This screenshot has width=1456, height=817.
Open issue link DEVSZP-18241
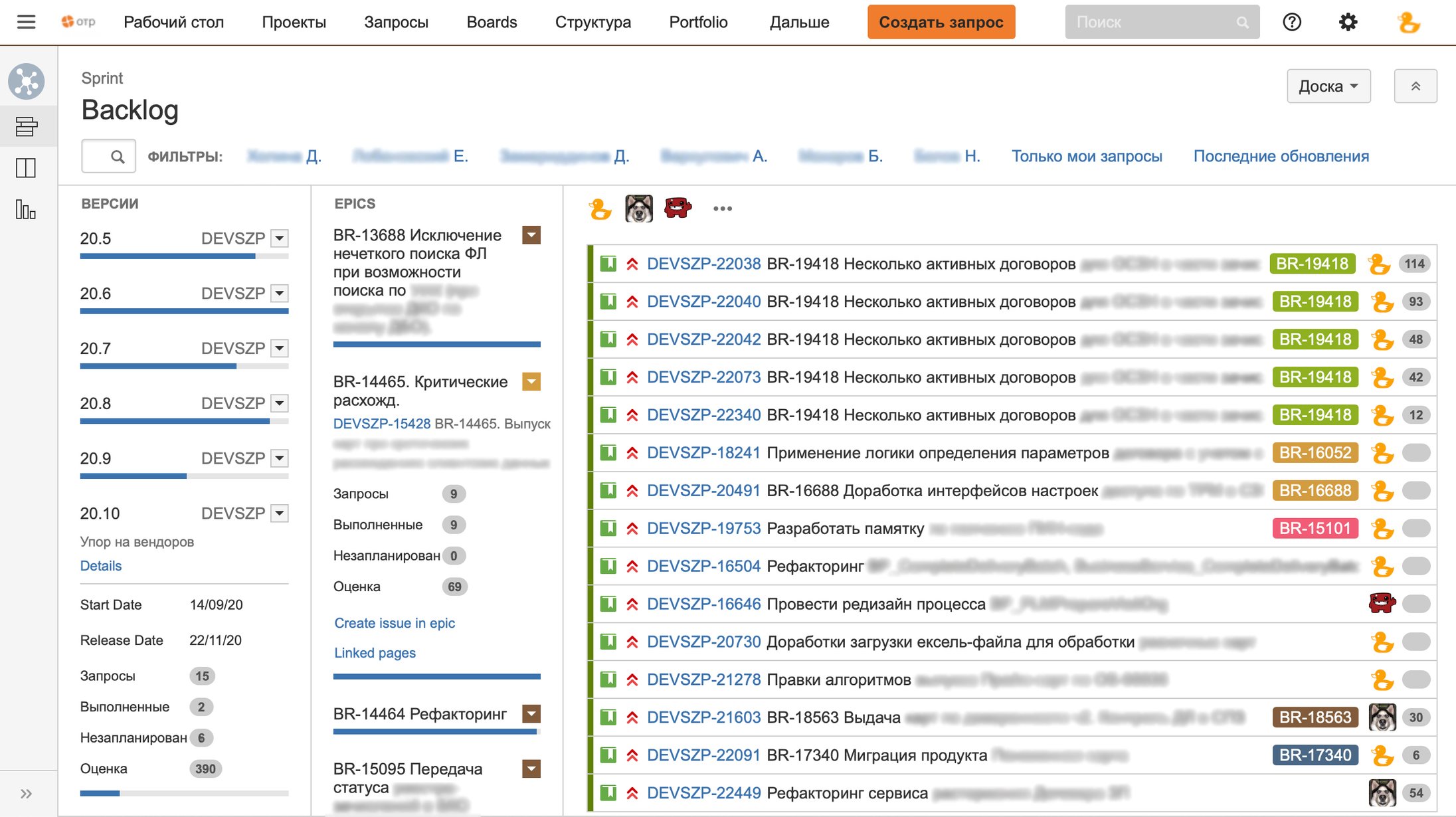tap(703, 453)
